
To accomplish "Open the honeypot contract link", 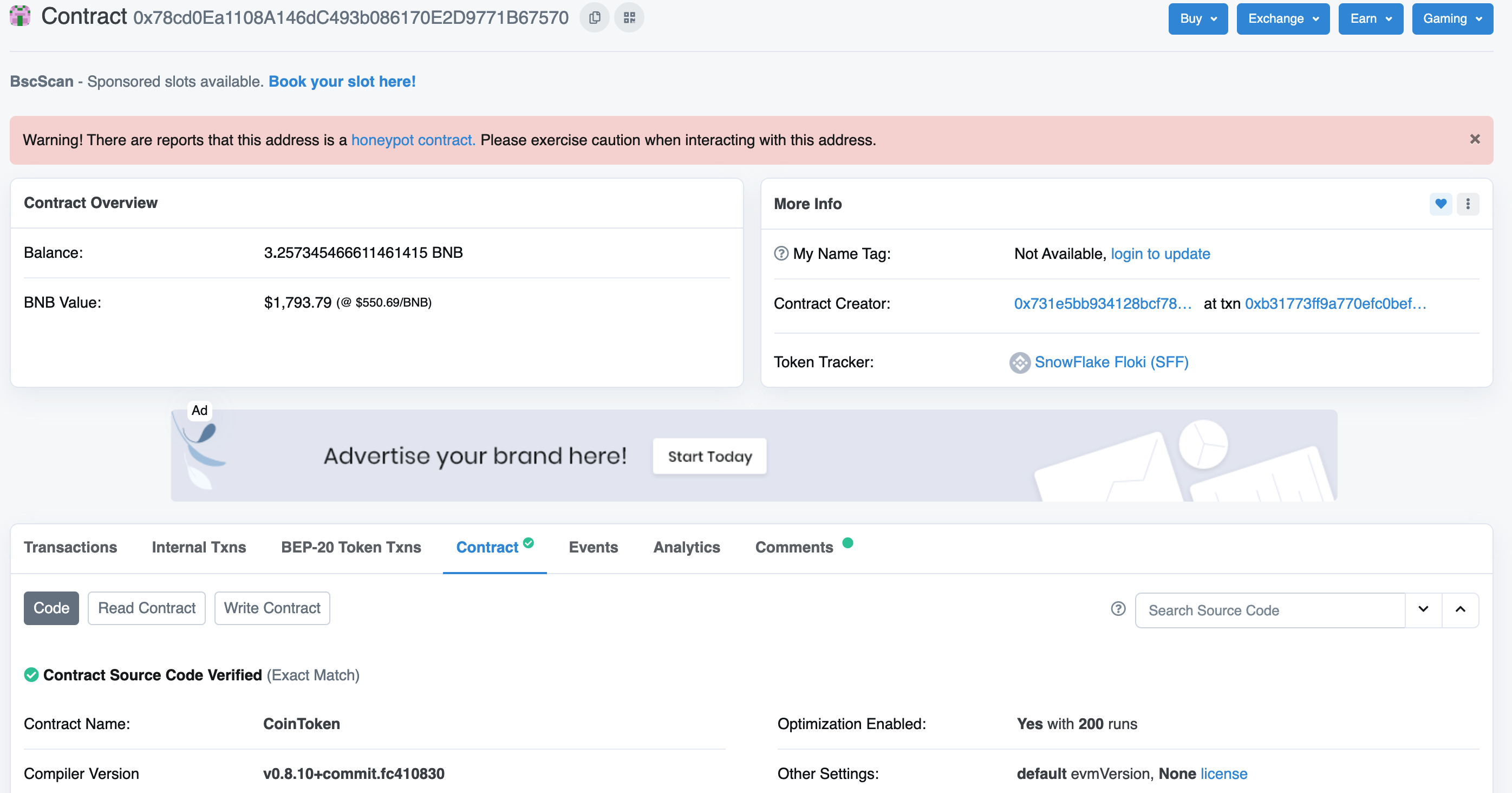I will point(413,140).
